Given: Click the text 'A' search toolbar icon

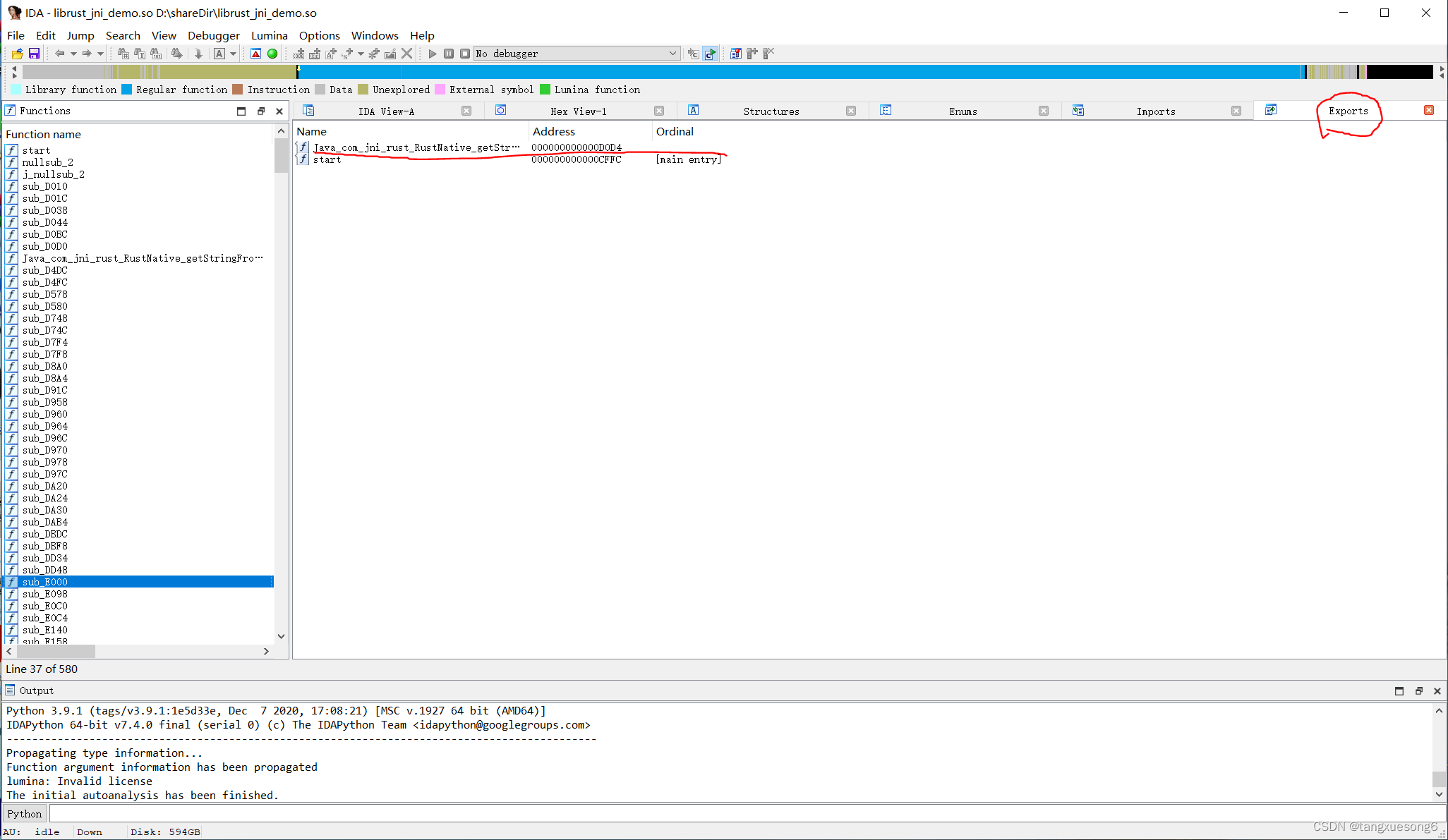Looking at the screenshot, I should pyautogui.click(x=219, y=54).
